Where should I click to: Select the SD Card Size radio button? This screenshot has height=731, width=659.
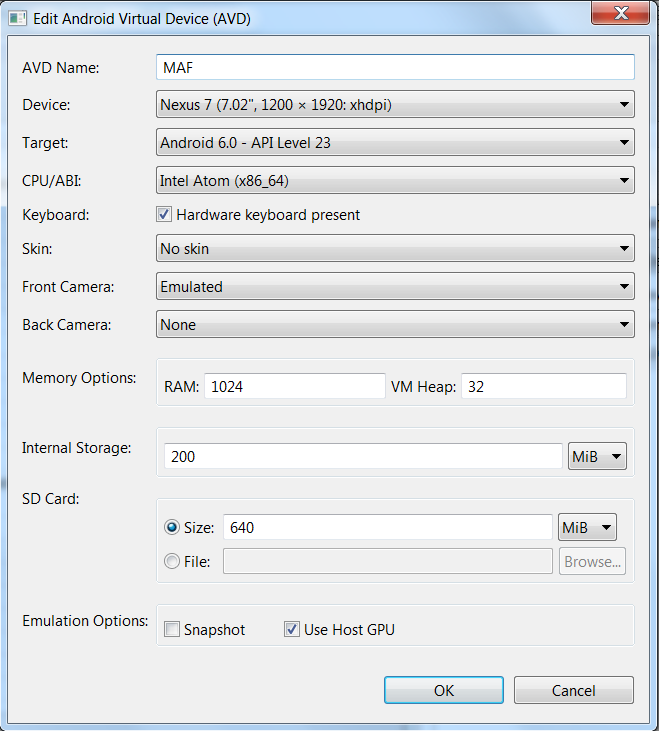pyautogui.click(x=172, y=527)
